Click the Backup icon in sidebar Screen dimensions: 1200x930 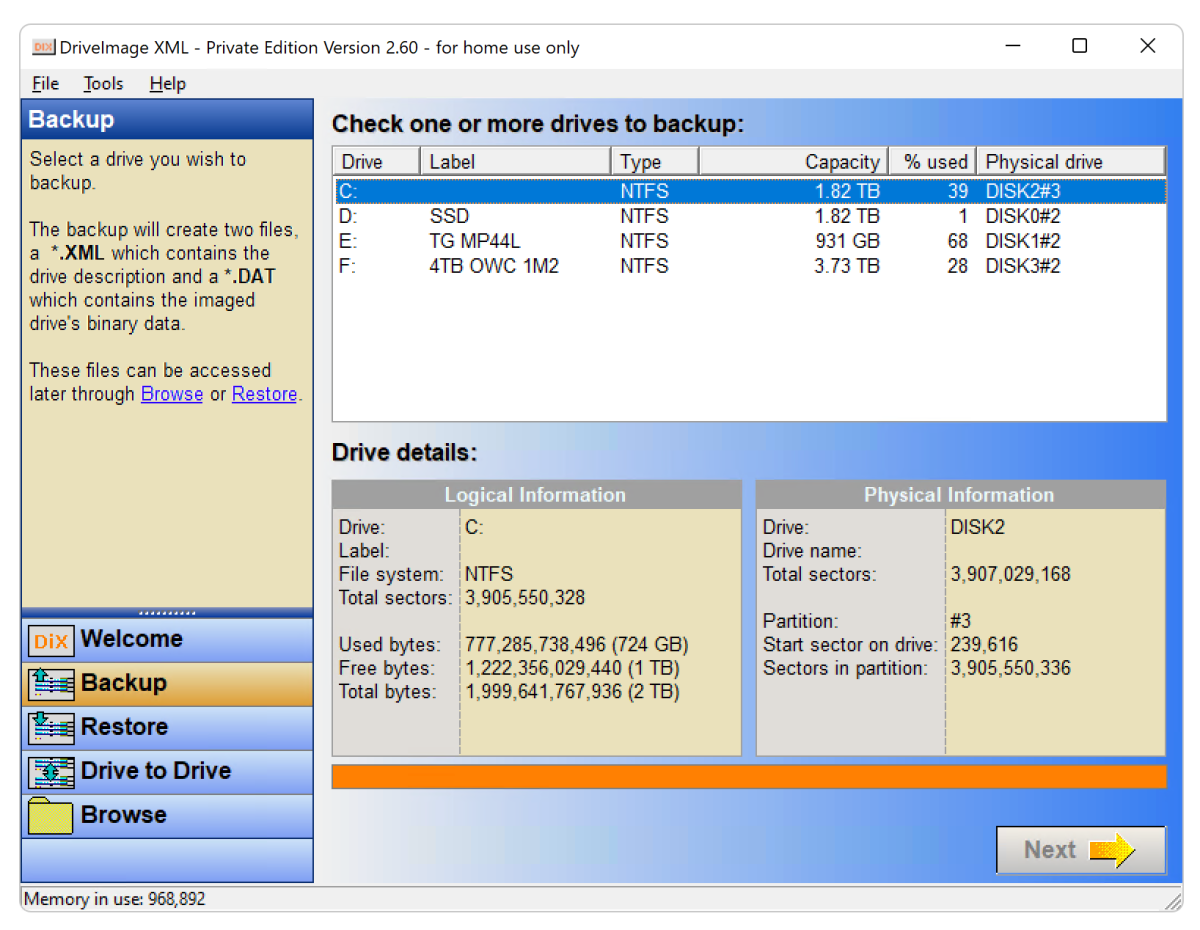50,684
